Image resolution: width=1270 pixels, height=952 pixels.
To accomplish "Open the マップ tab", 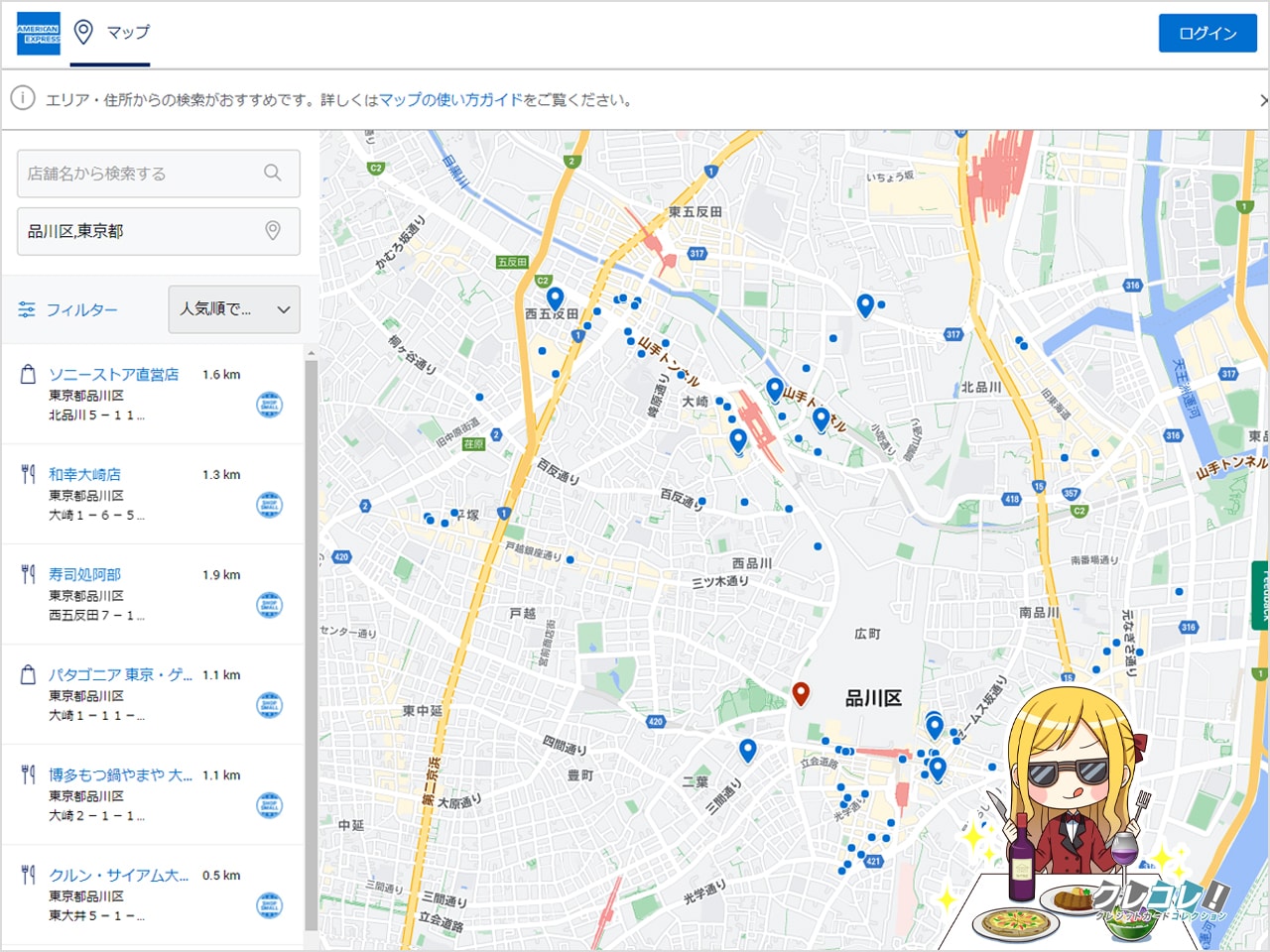I will pyautogui.click(x=112, y=33).
